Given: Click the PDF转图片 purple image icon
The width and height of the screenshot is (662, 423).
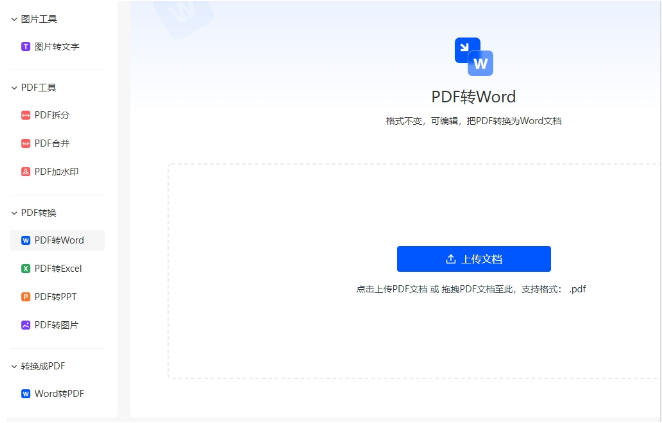Looking at the screenshot, I should click(x=26, y=325).
